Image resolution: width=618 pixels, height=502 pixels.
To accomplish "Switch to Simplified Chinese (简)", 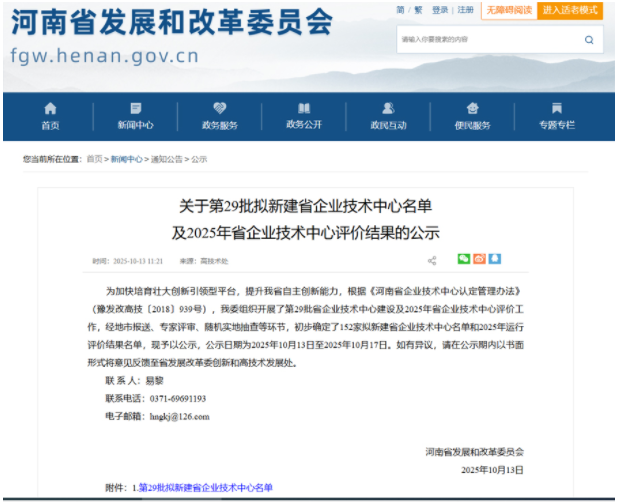I will [400, 10].
